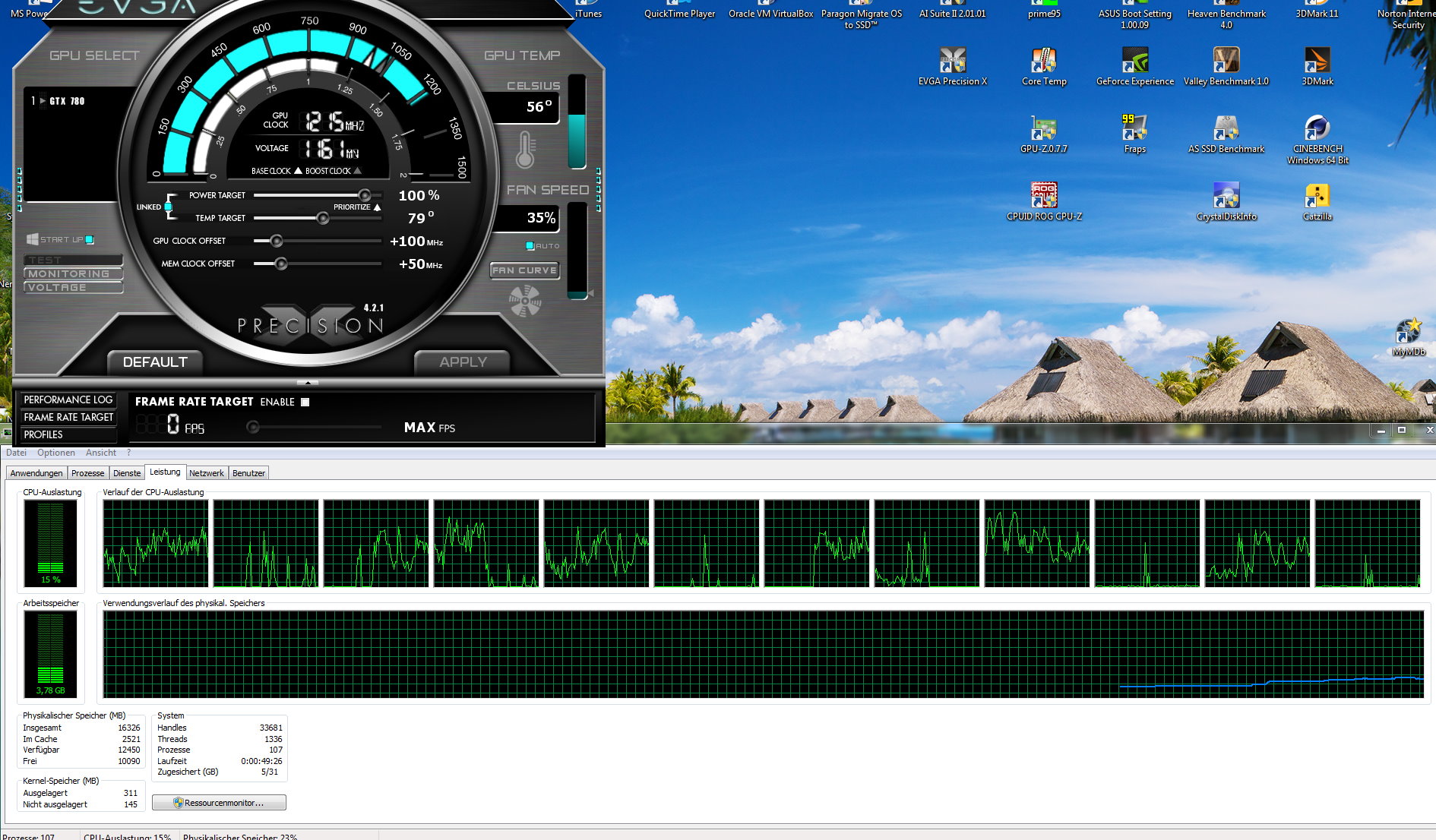Open AI Suite II 2.01.01 shortcut
This screenshot has width=1436, height=840.
click(x=952, y=10)
